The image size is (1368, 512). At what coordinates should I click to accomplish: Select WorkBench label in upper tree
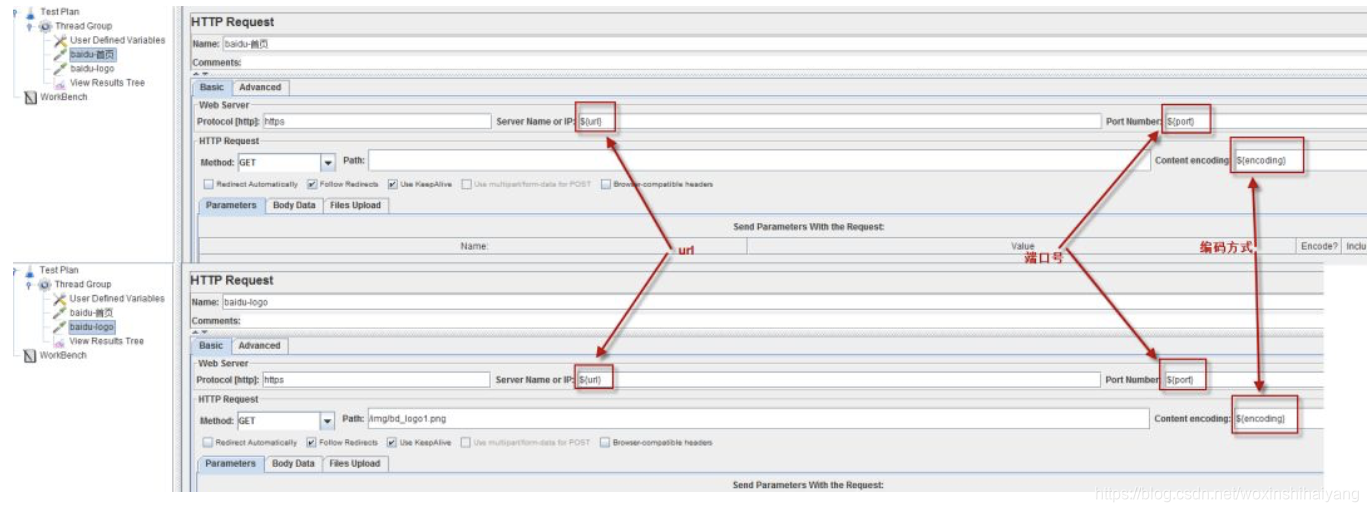[x=63, y=97]
